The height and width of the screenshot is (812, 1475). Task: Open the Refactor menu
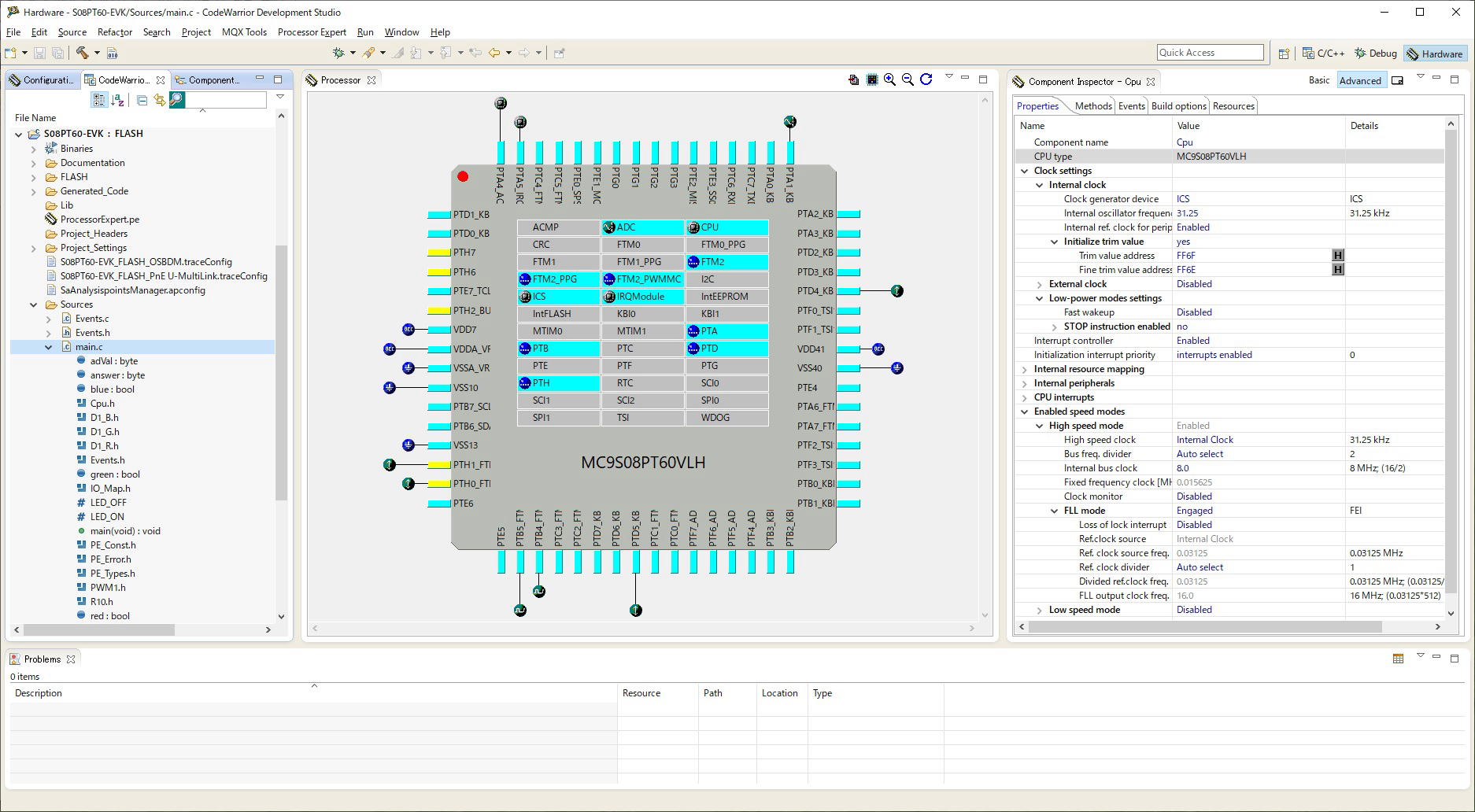(x=115, y=32)
